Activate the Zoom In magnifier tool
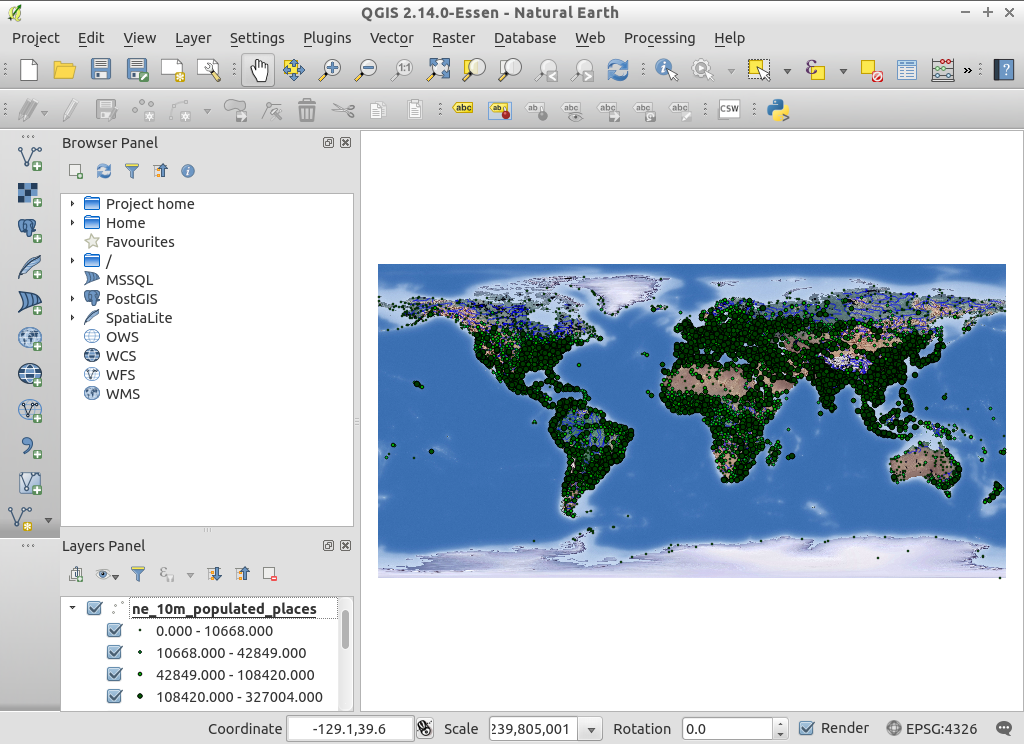This screenshot has width=1024, height=744. click(330, 70)
